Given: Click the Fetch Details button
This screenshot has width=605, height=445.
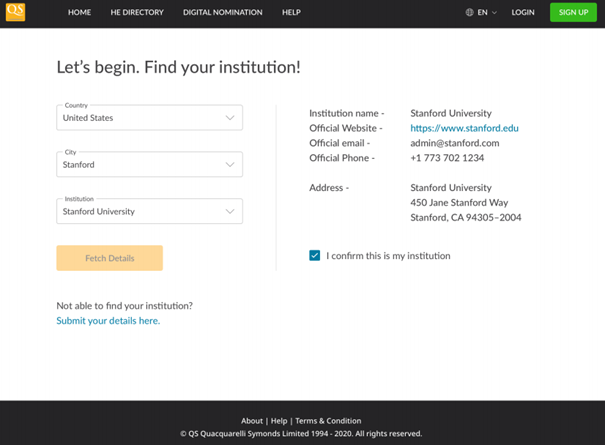Looking at the screenshot, I should tap(109, 258).
